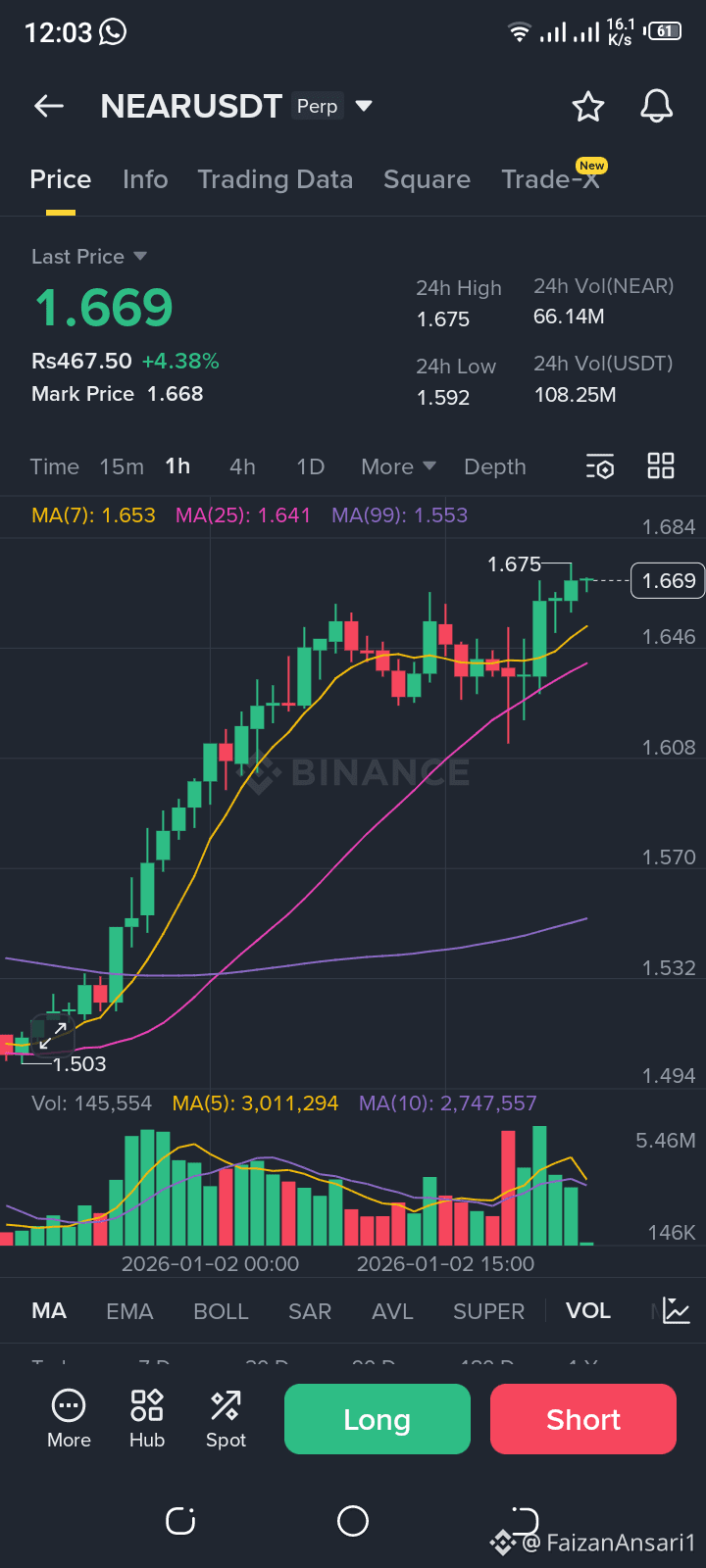Open price alert bell icon
Image resolution: width=706 pixels, height=1568 pixels.
[657, 106]
